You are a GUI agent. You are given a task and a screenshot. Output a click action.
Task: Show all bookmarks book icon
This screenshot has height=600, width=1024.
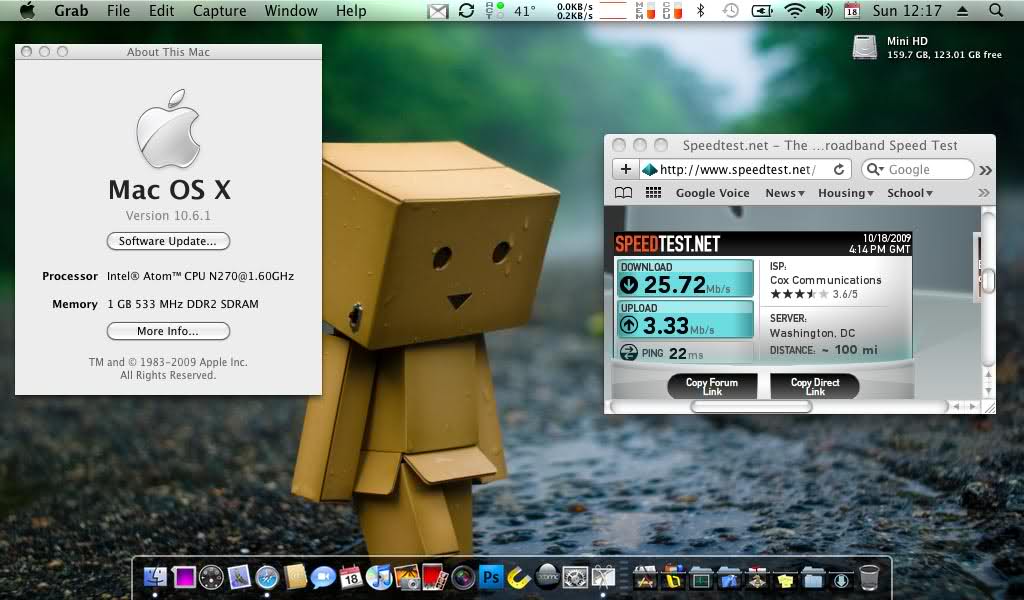click(624, 193)
